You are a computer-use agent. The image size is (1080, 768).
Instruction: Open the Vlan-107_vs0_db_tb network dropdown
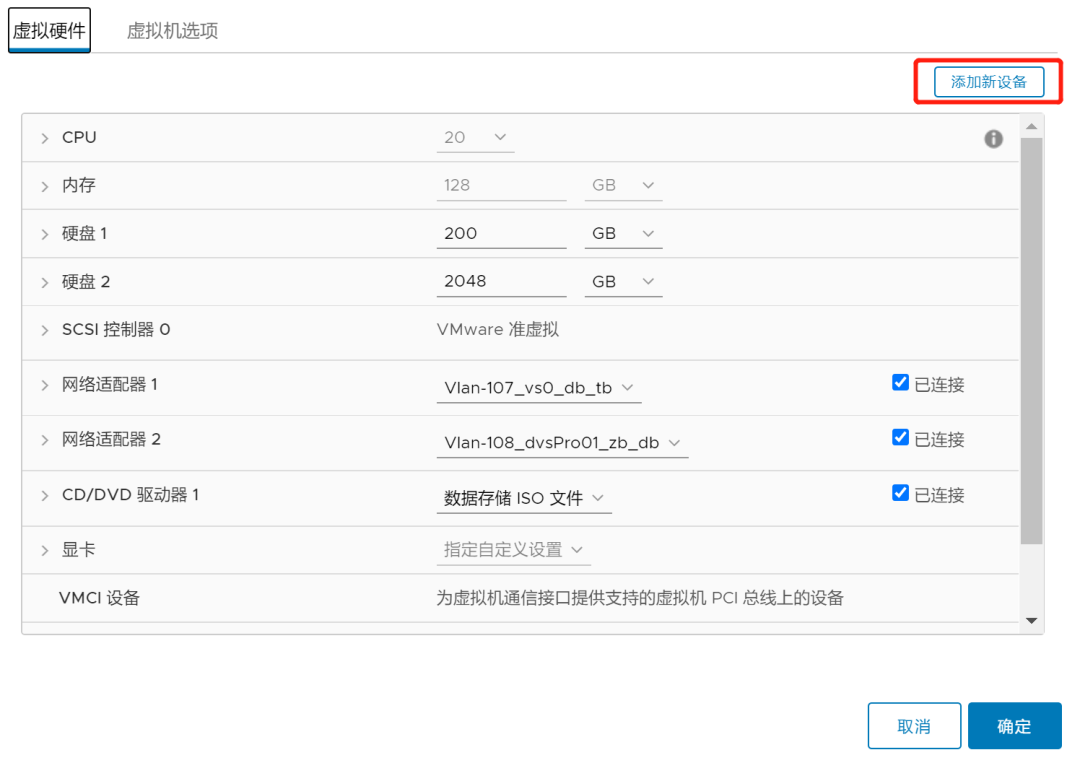tap(539, 388)
